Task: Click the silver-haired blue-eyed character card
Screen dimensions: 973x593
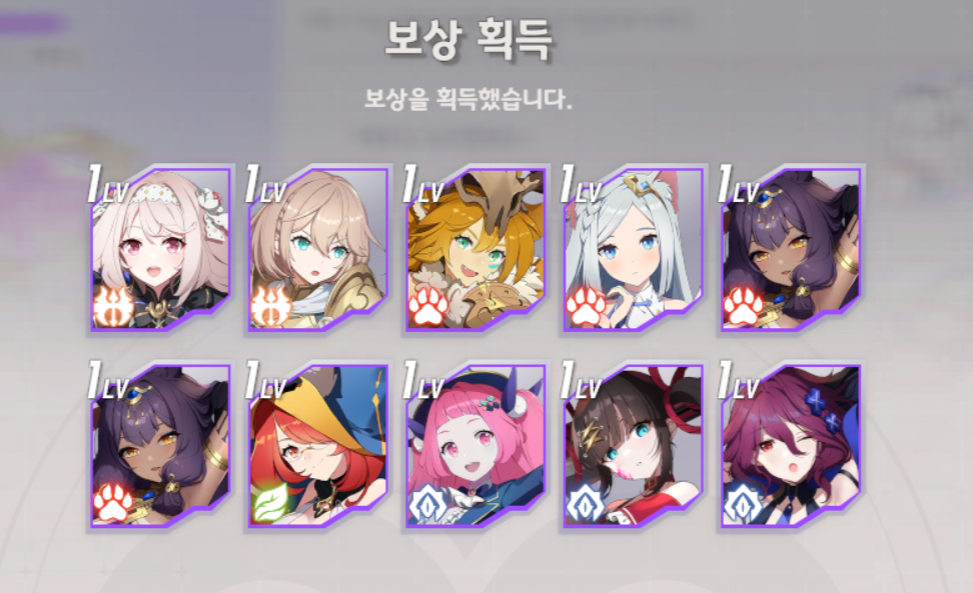Action: (634, 249)
